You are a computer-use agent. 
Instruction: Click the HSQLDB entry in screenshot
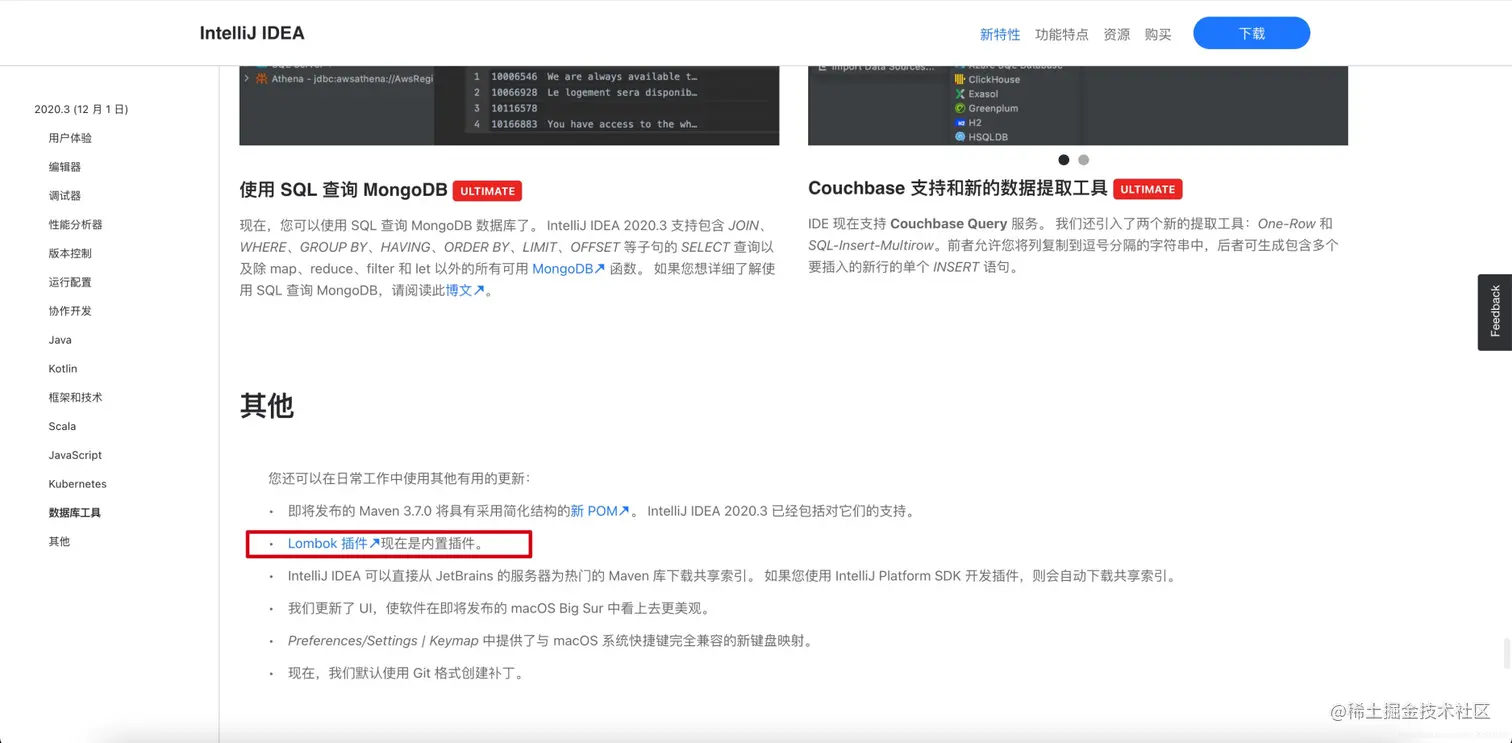(981, 137)
